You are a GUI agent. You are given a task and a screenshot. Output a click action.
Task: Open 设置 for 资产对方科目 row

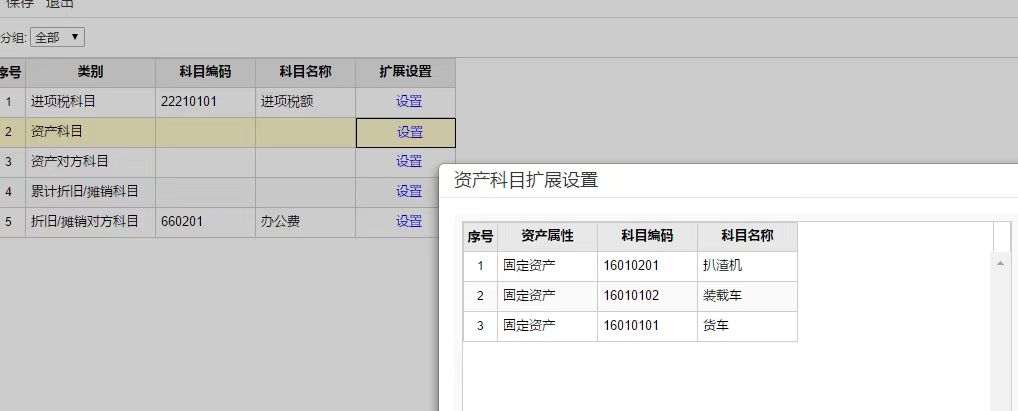409,162
